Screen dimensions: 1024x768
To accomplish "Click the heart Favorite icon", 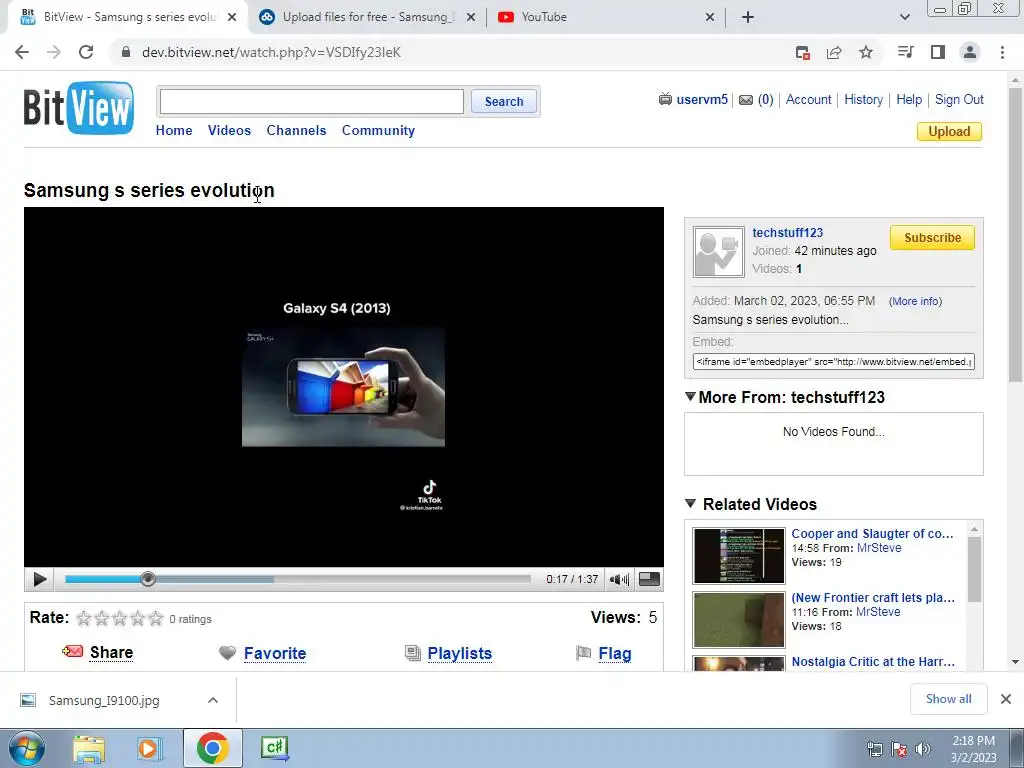I will pos(227,653).
